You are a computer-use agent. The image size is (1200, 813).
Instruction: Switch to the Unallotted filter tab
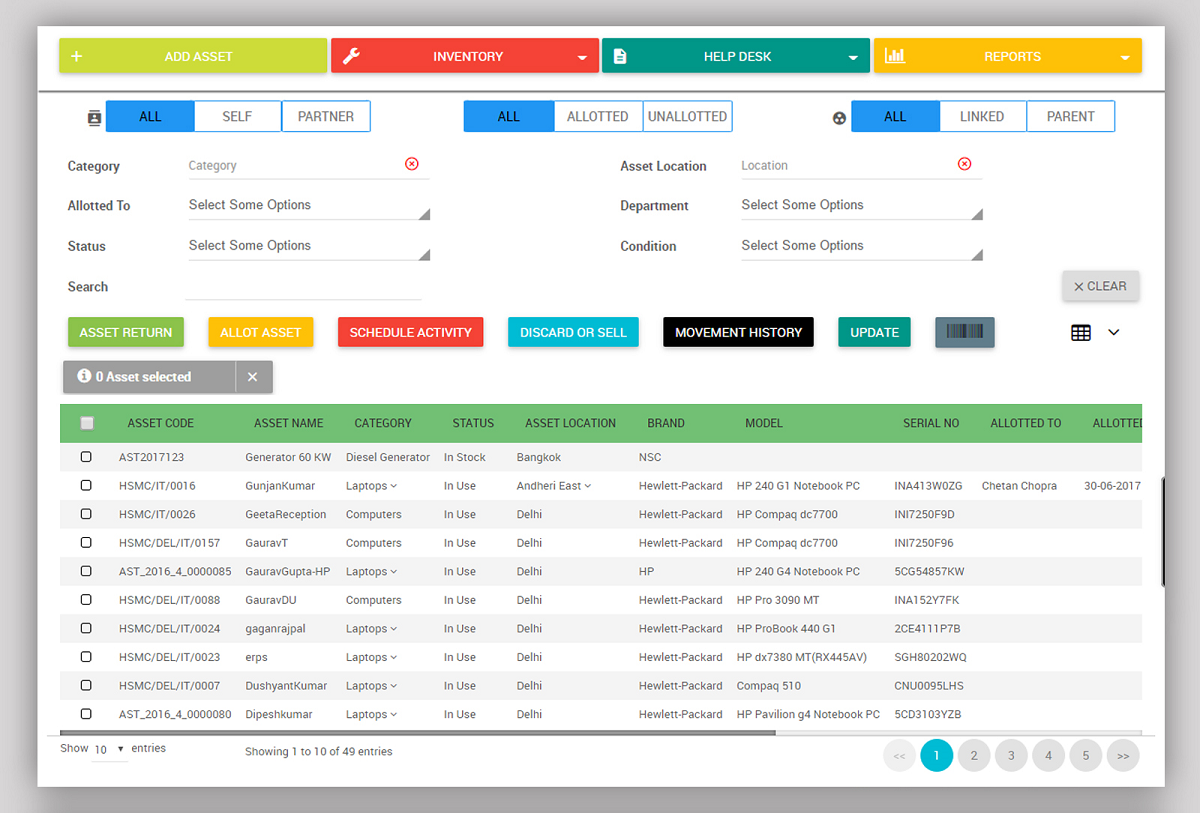[687, 116]
